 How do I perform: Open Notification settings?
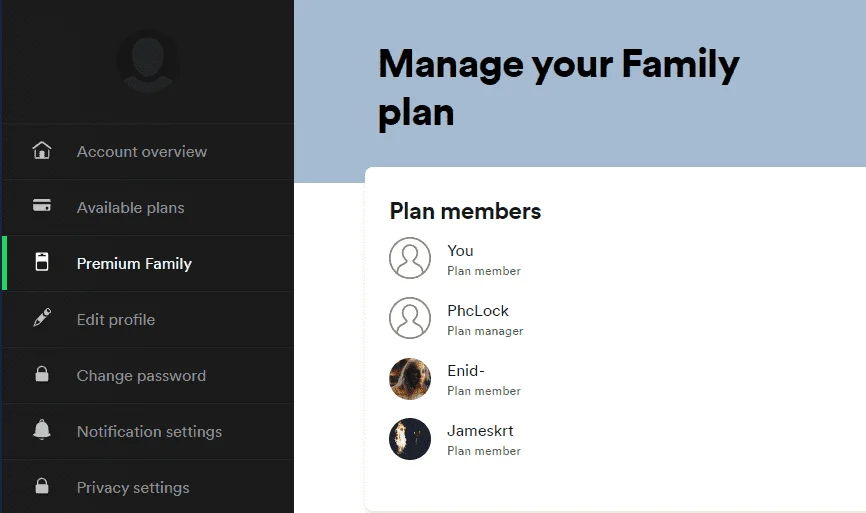[x=148, y=432]
